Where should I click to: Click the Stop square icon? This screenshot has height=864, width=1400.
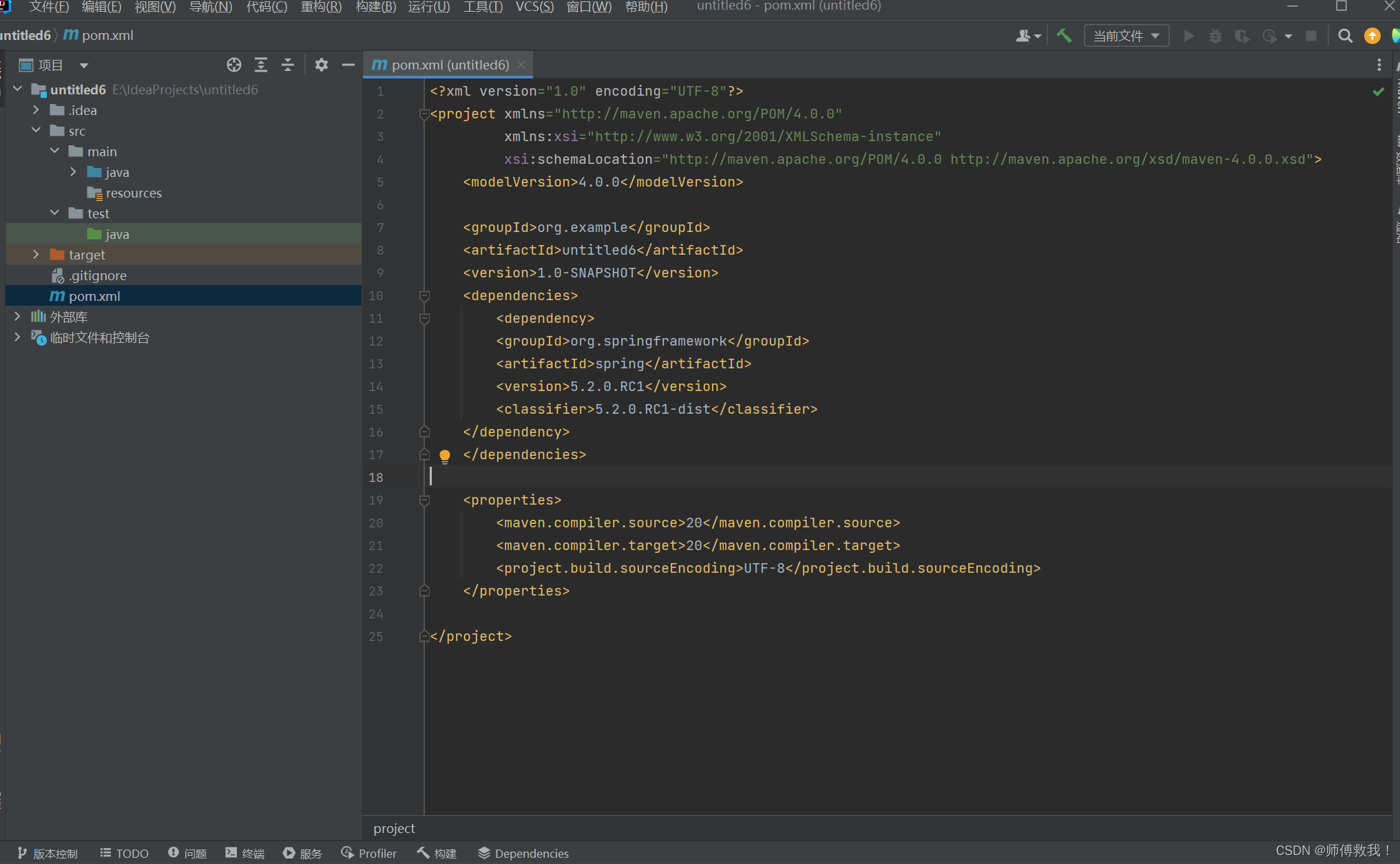coord(1311,36)
